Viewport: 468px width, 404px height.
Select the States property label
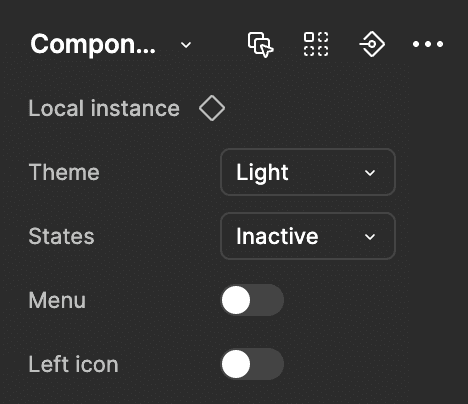[61, 236]
